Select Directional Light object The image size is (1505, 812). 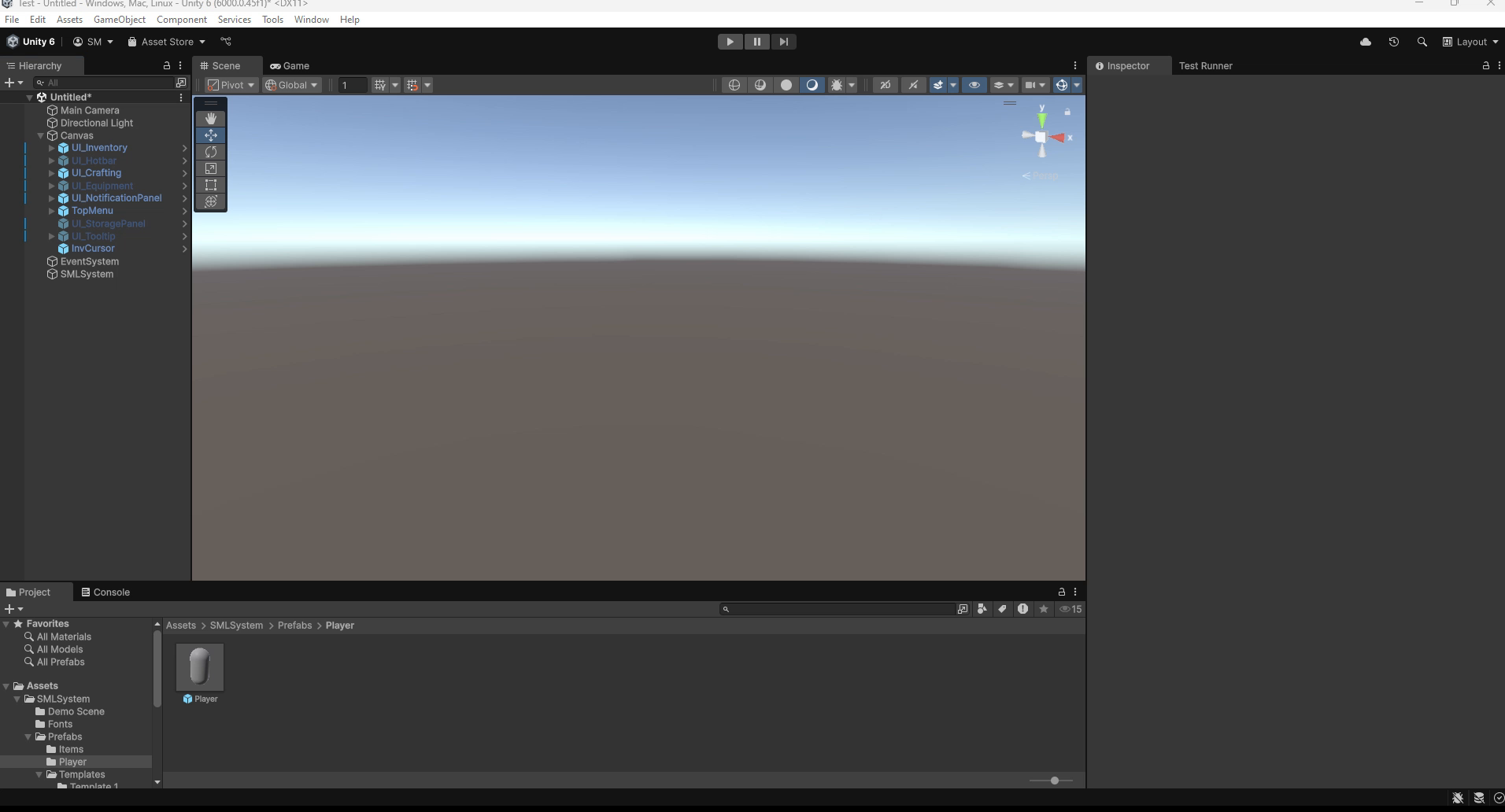(x=97, y=123)
